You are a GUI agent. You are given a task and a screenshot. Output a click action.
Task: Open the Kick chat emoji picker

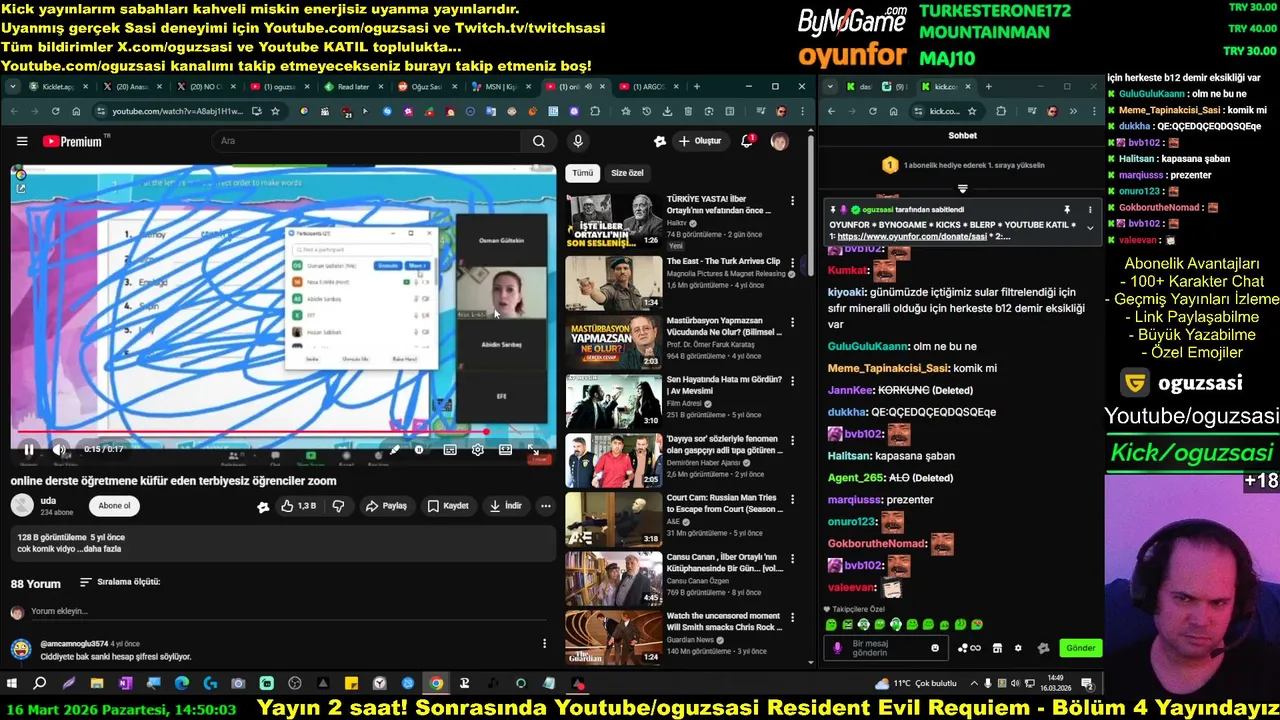tap(935, 648)
